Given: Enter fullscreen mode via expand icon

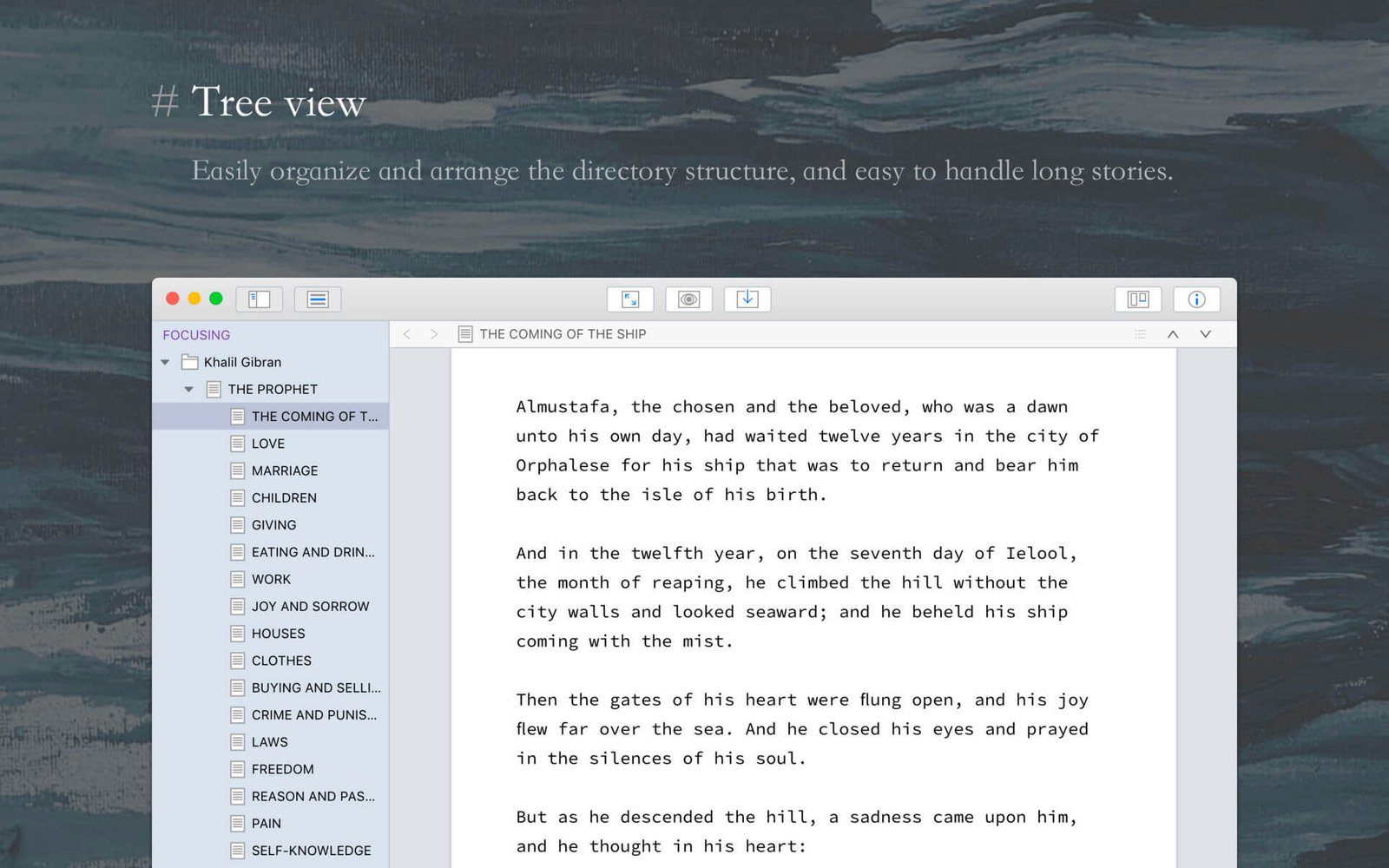Looking at the screenshot, I should [x=630, y=299].
